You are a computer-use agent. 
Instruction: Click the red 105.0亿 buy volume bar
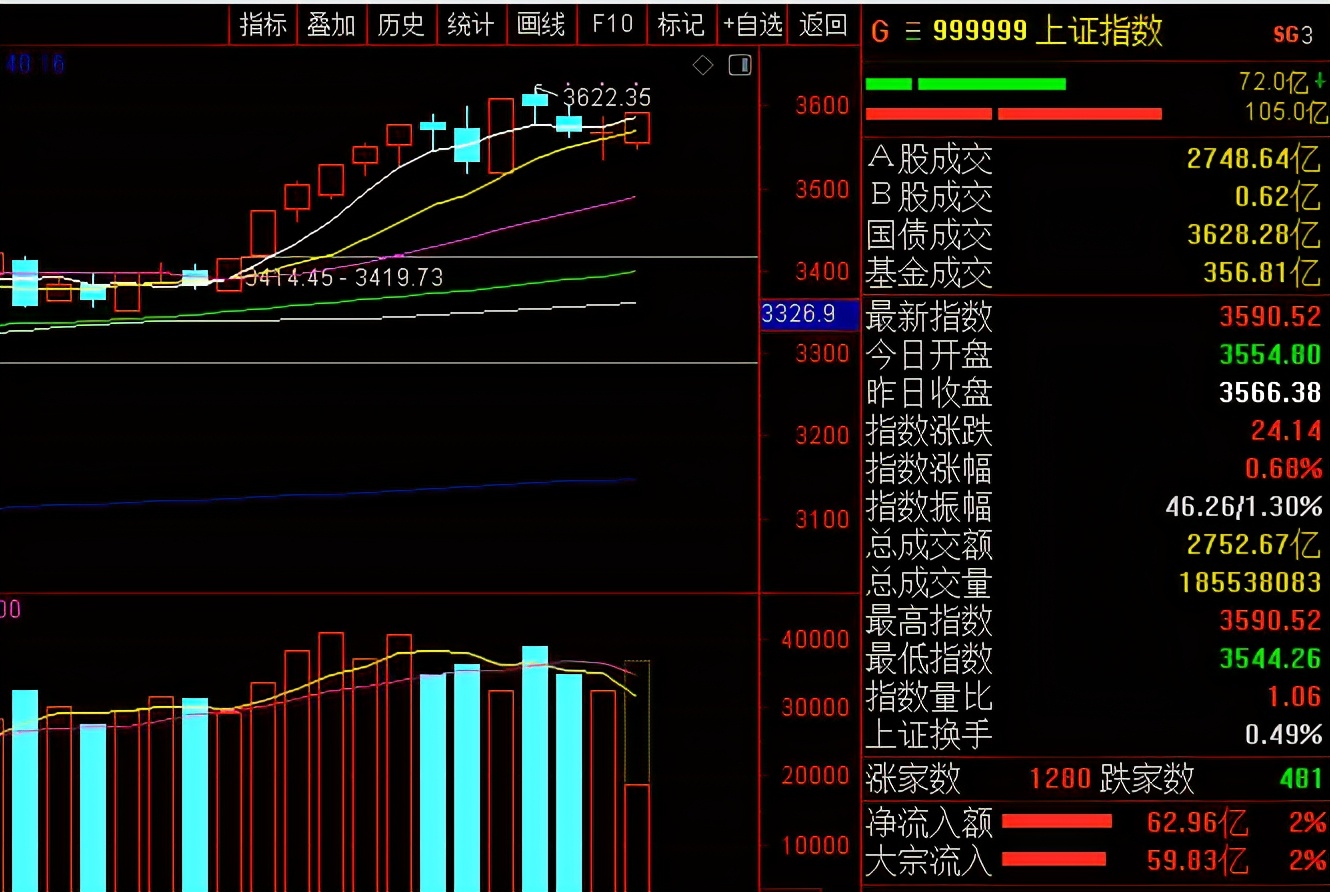pyautogui.click(x=1013, y=114)
